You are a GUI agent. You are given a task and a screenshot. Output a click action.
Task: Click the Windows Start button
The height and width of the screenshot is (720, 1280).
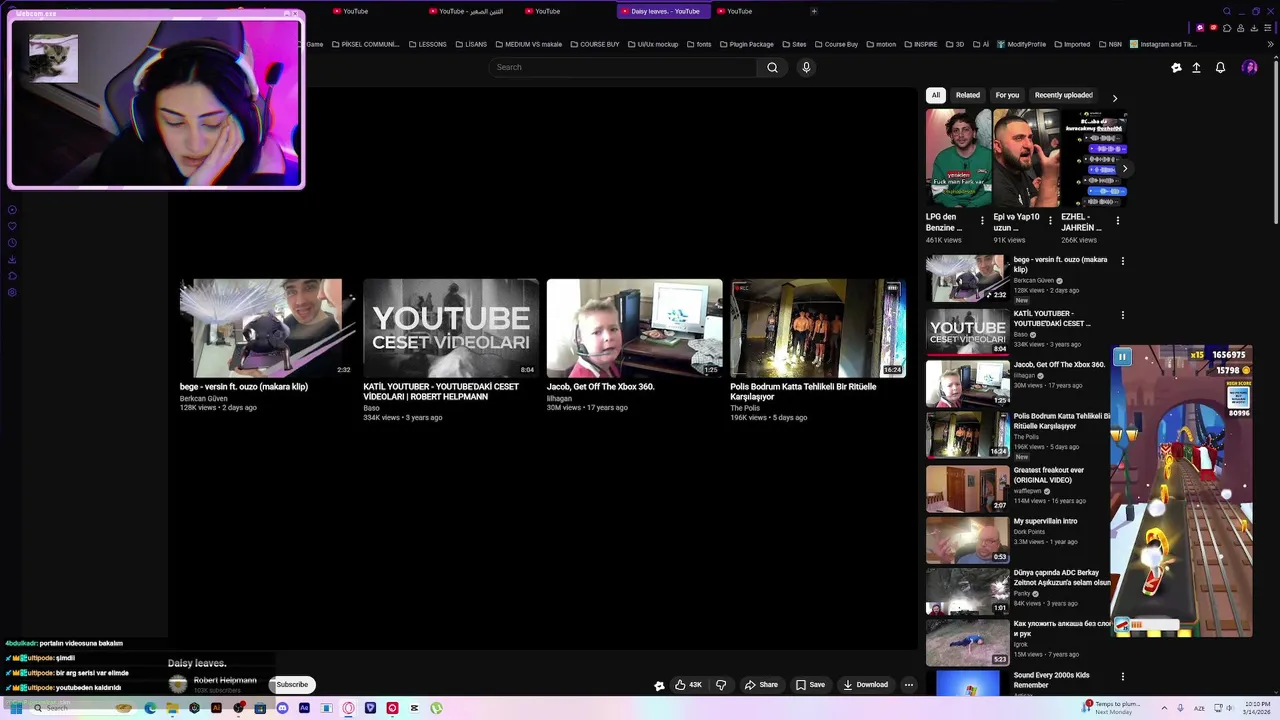click(x=16, y=708)
